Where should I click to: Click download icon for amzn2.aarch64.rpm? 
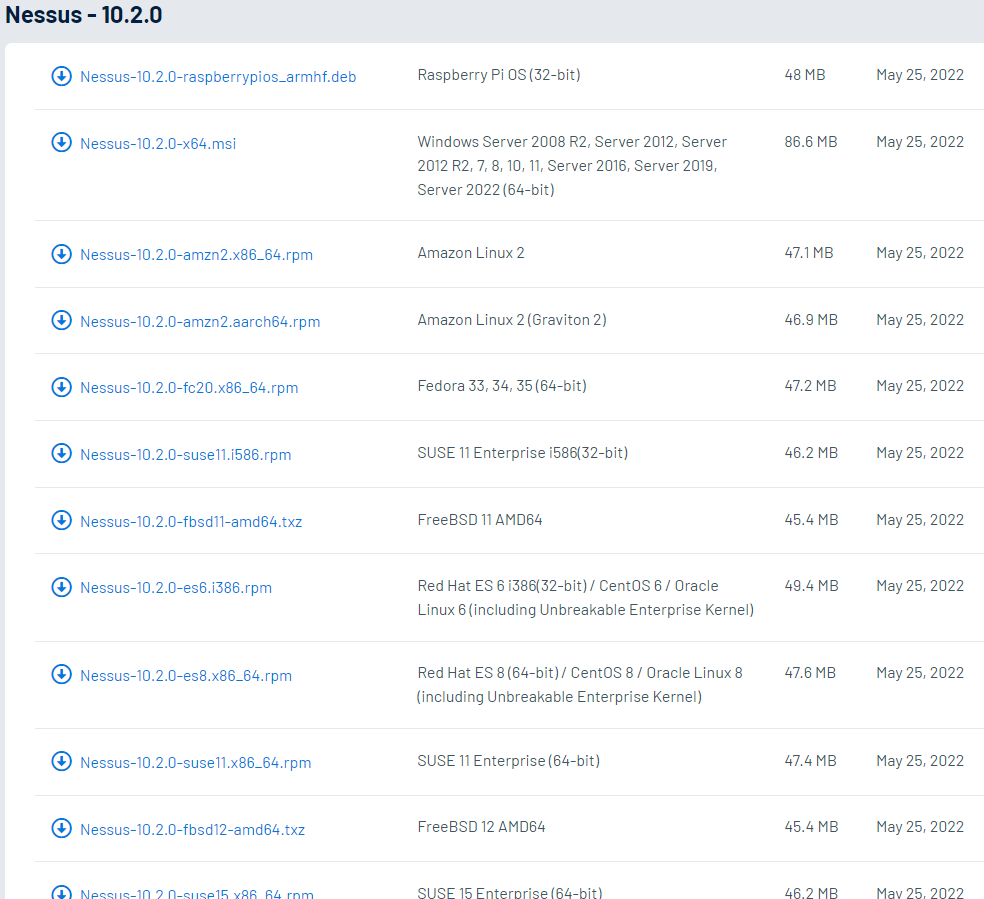click(62, 320)
